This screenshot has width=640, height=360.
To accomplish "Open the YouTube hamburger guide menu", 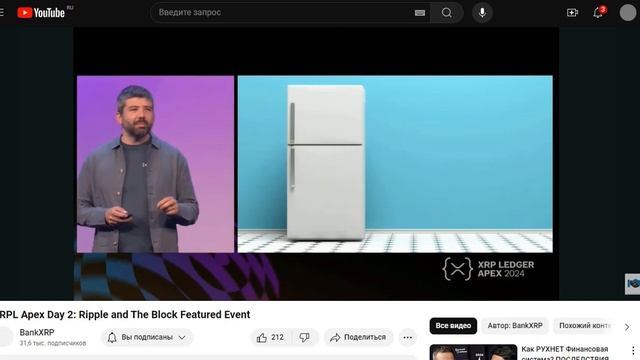I will (x=2, y=13).
